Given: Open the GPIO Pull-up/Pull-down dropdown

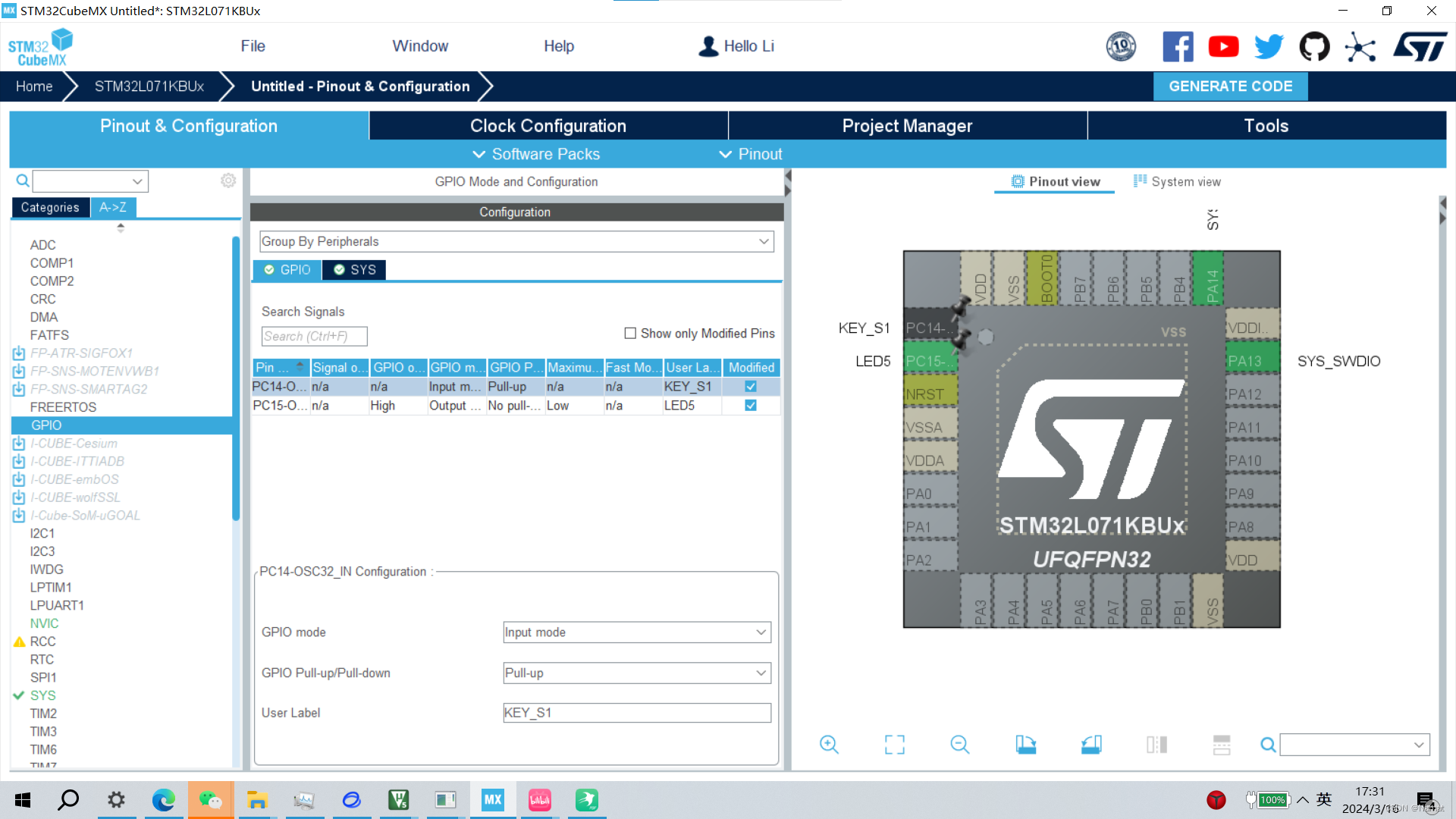Looking at the screenshot, I should point(637,673).
